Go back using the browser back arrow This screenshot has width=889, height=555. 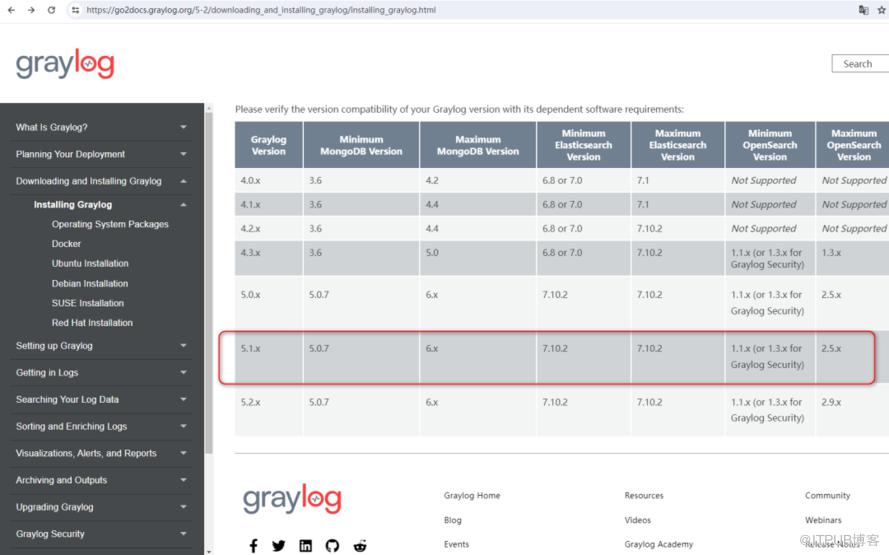pyautogui.click(x=11, y=10)
